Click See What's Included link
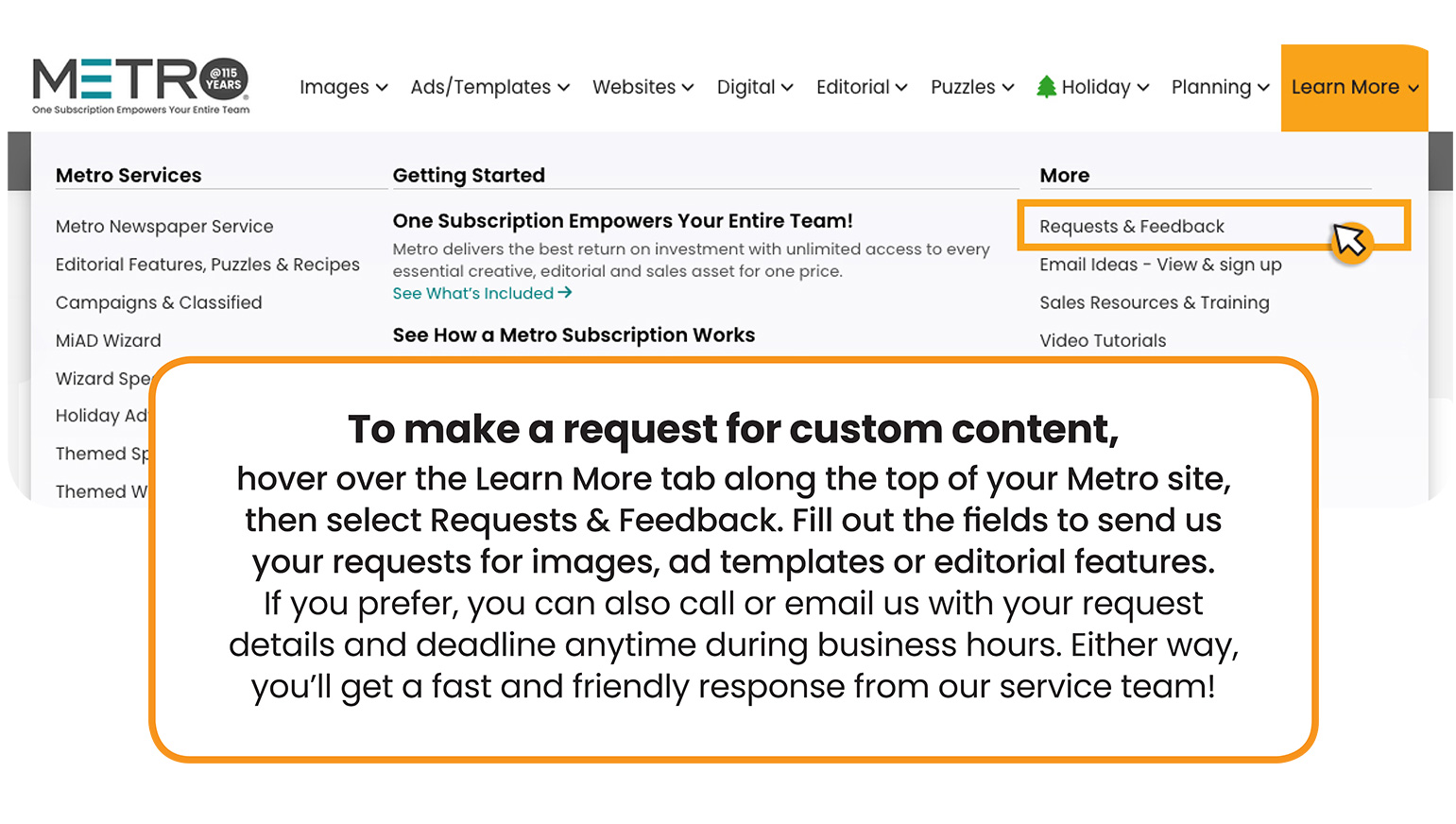Screen dimensions: 1456x824 point(473,293)
